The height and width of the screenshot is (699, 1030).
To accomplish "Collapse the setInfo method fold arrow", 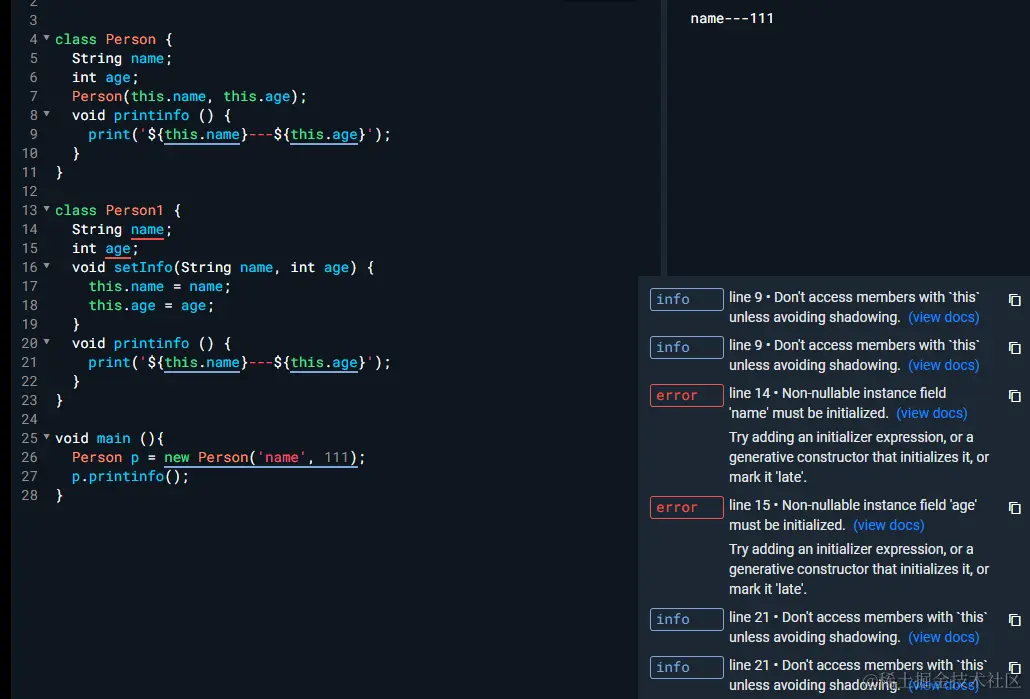I will tap(47, 266).
